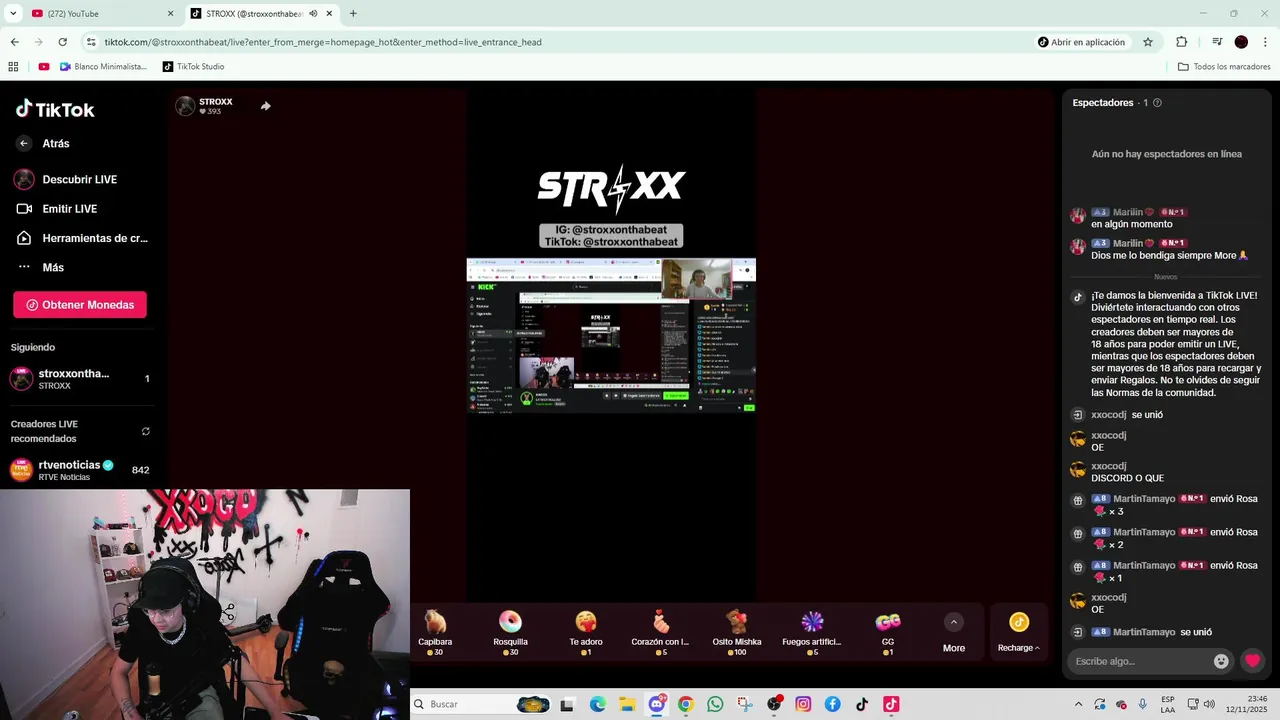Image resolution: width=1280 pixels, height=720 pixels.
Task: Open Espectadores help info icon
Action: pyautogui.click(x=1157, y=103)
